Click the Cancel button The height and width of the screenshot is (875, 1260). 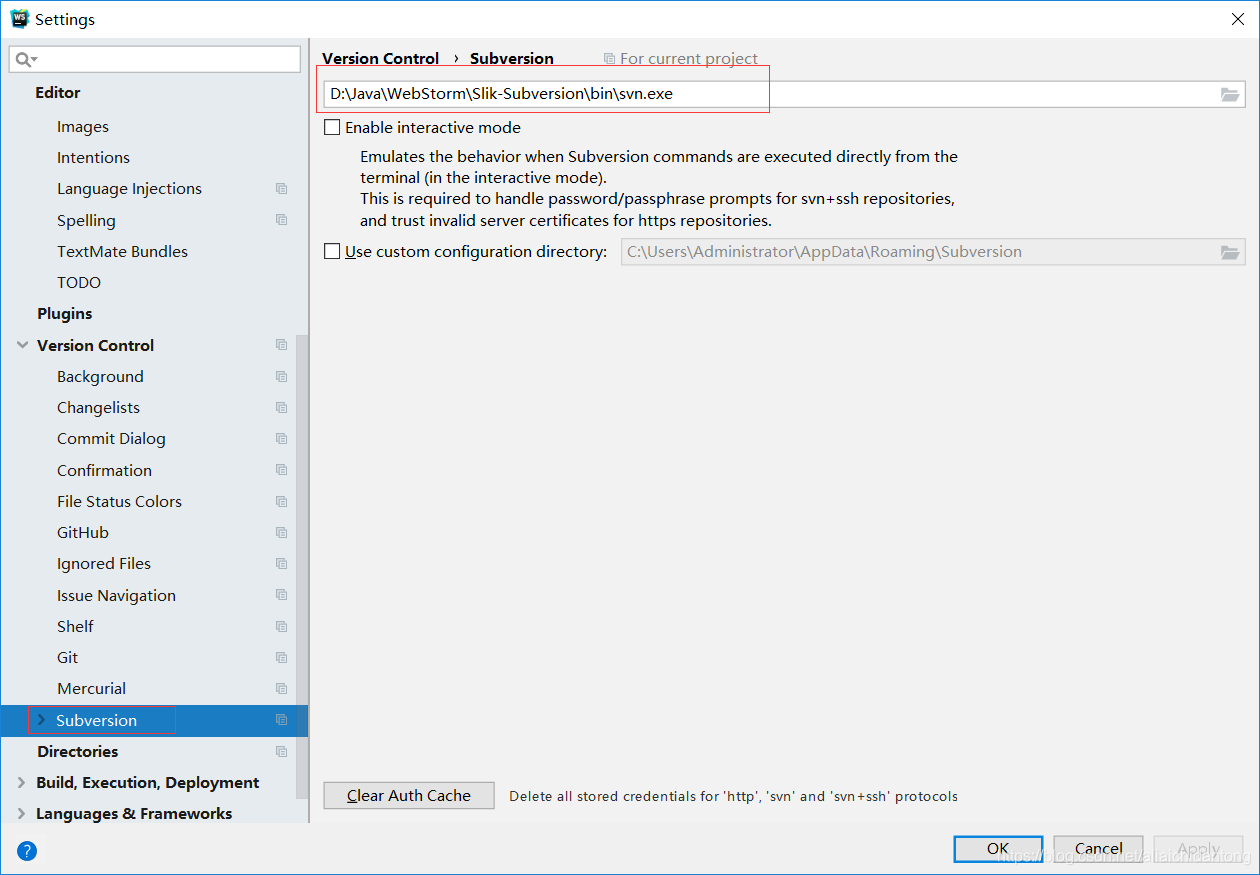(x=1098, y=849)
